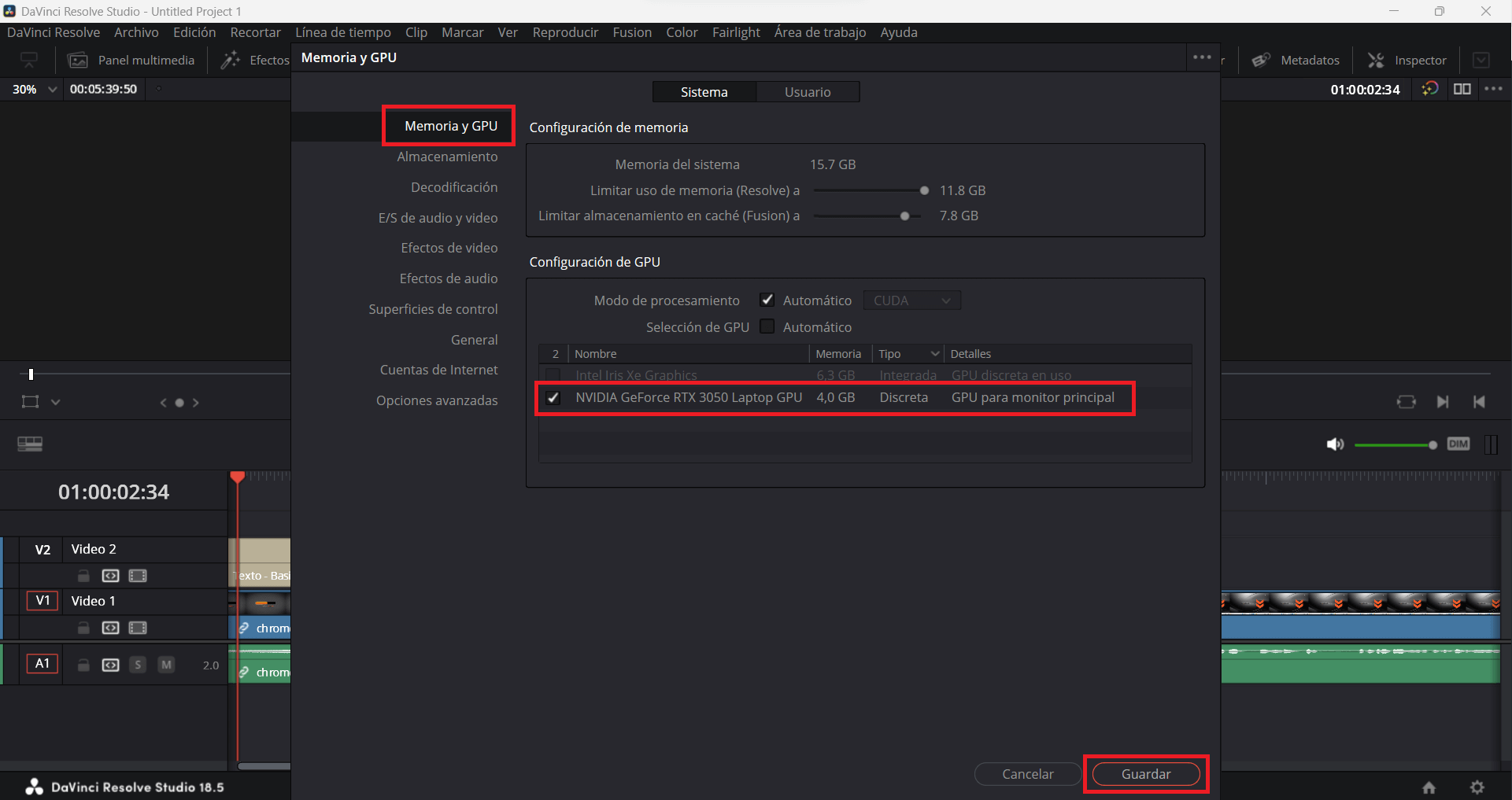This screenshot has width=1512, height=800.
Task: Open Almacenamiento settings section
Action: pos(447,157)
